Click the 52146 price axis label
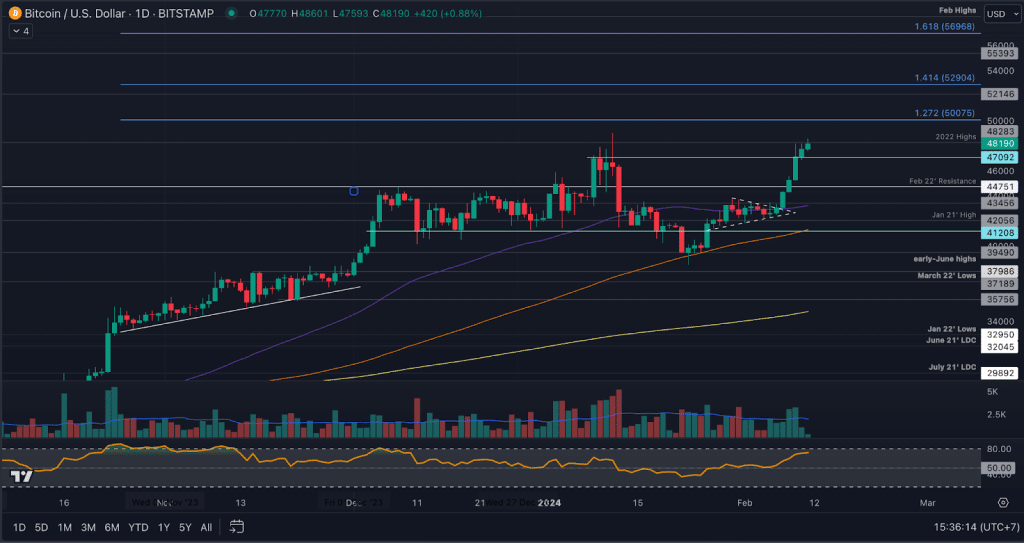1024x543 pixels. point(999,94)
